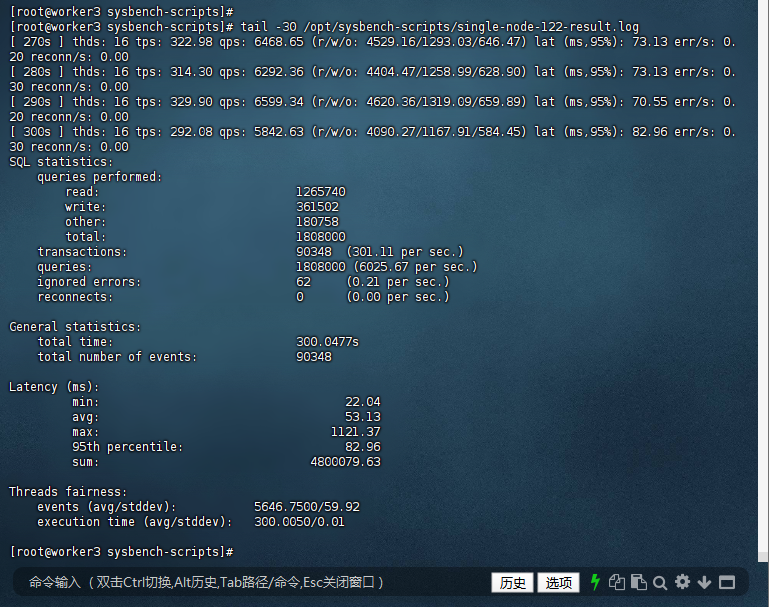769x607 pixels.
Task: Open settings via the gear icon
Action: tap(682, 582)
